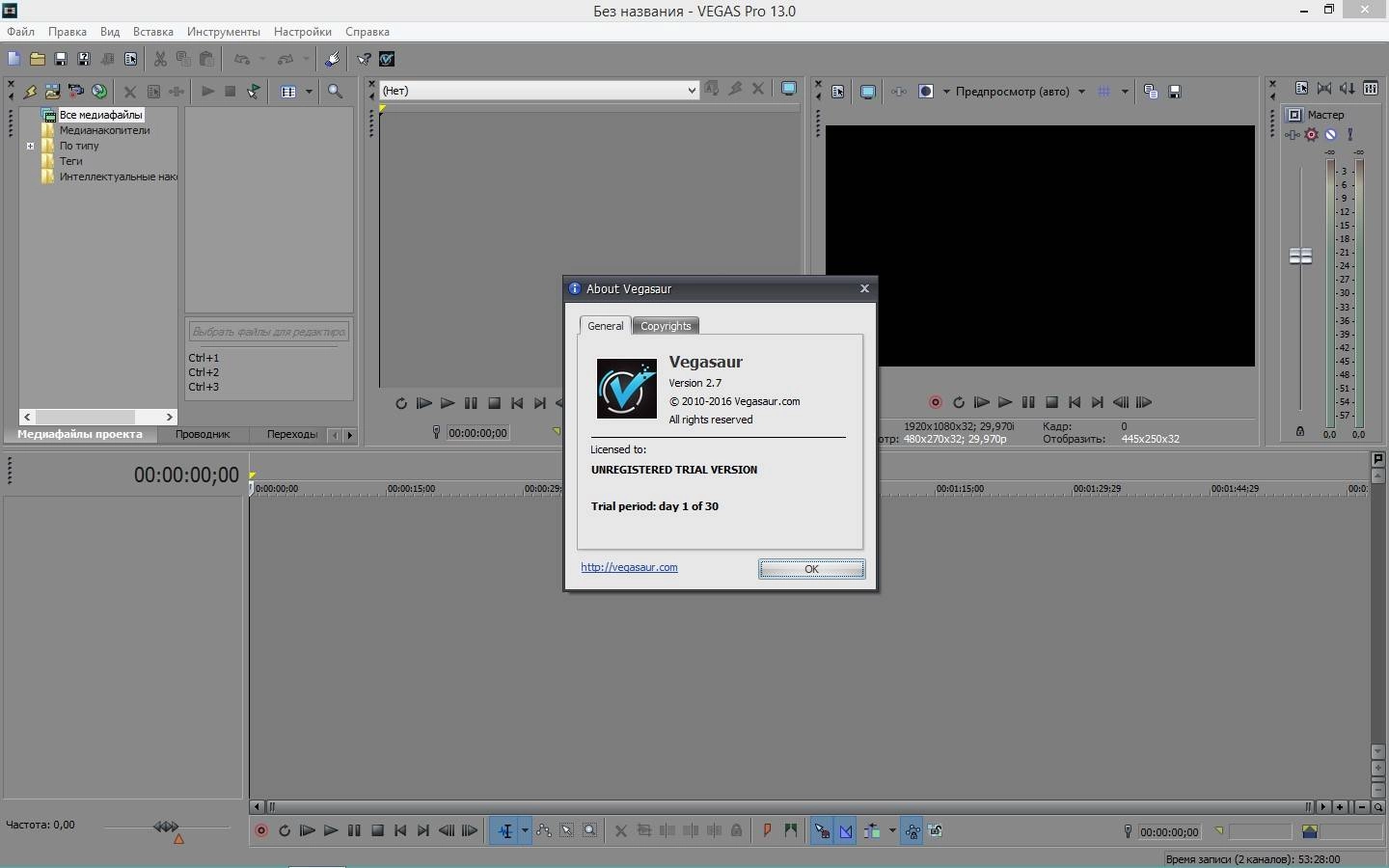Toggle lock envelopes to events
The image size is (1389, 868).
coord(912,830)
